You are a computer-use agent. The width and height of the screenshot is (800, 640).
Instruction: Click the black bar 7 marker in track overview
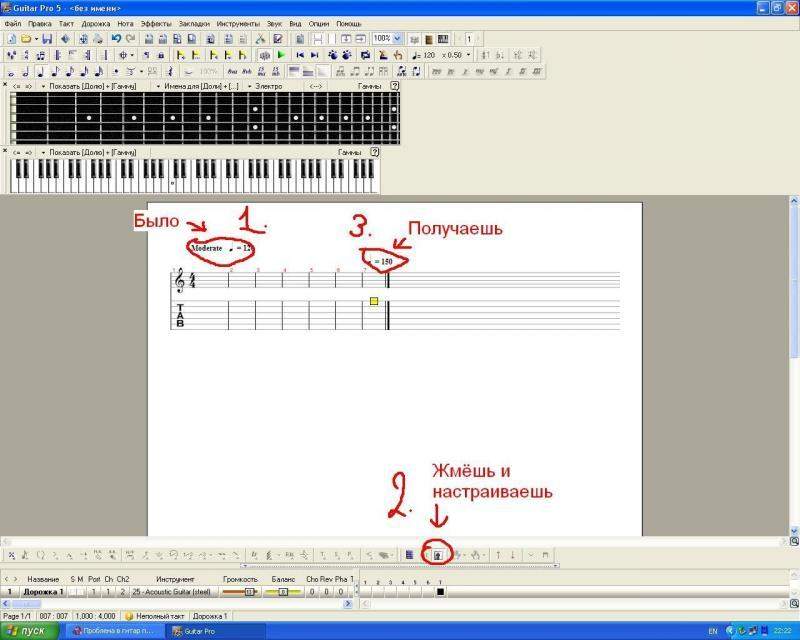[x=440, y=592]
